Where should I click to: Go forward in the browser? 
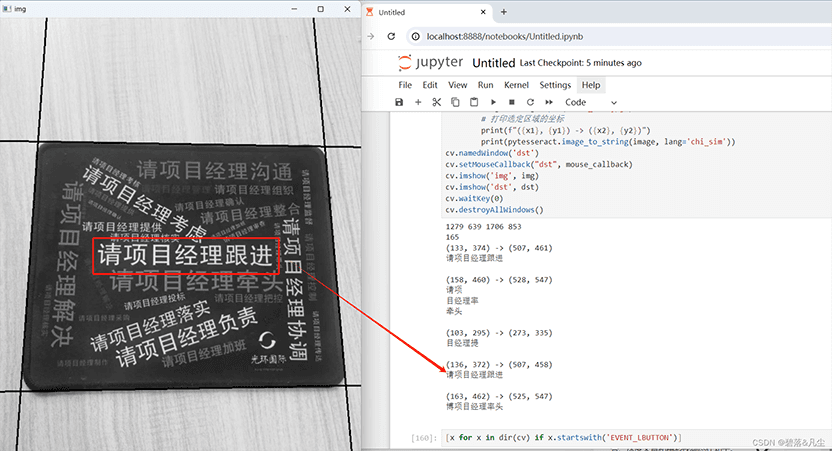tap(371, 36)
